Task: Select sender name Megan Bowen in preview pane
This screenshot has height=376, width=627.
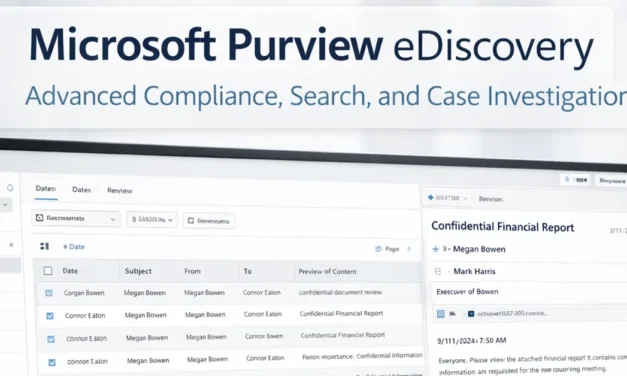Action: tap(479, 249)
